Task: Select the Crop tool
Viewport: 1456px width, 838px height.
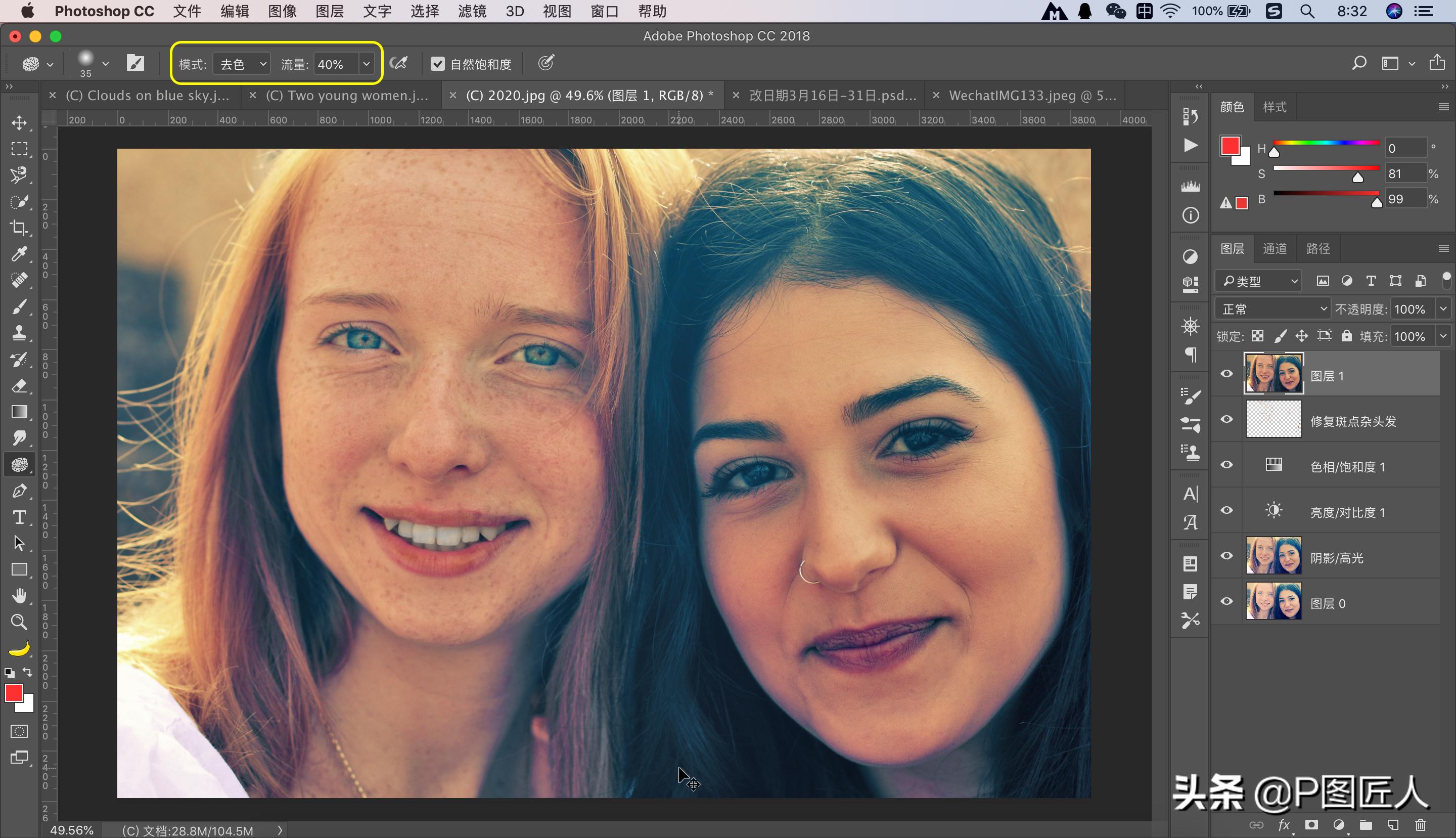Action: pos(19,228)
